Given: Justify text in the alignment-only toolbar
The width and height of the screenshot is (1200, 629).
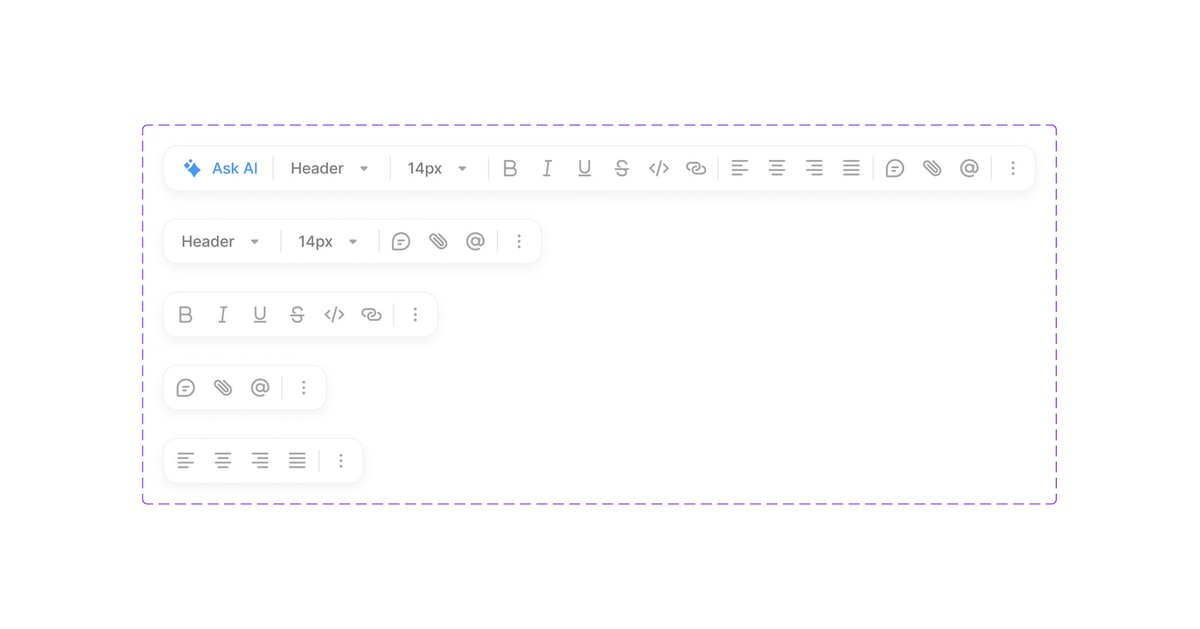Looking at the screenshot, I should click(297, 460).
